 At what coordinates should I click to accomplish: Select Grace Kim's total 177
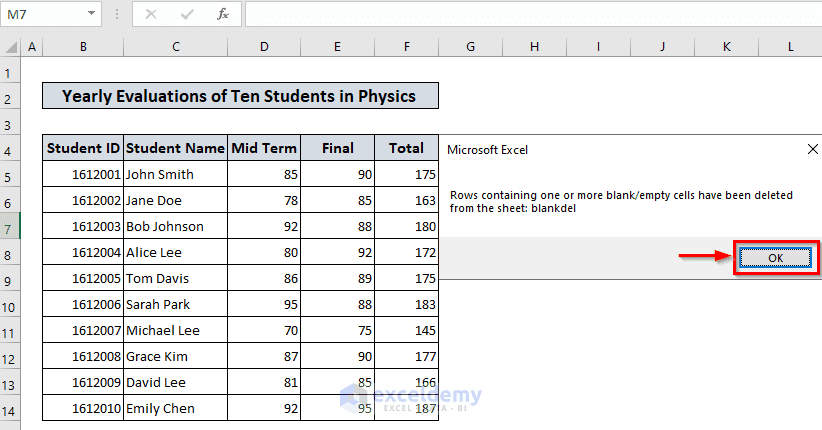(407, 356)
